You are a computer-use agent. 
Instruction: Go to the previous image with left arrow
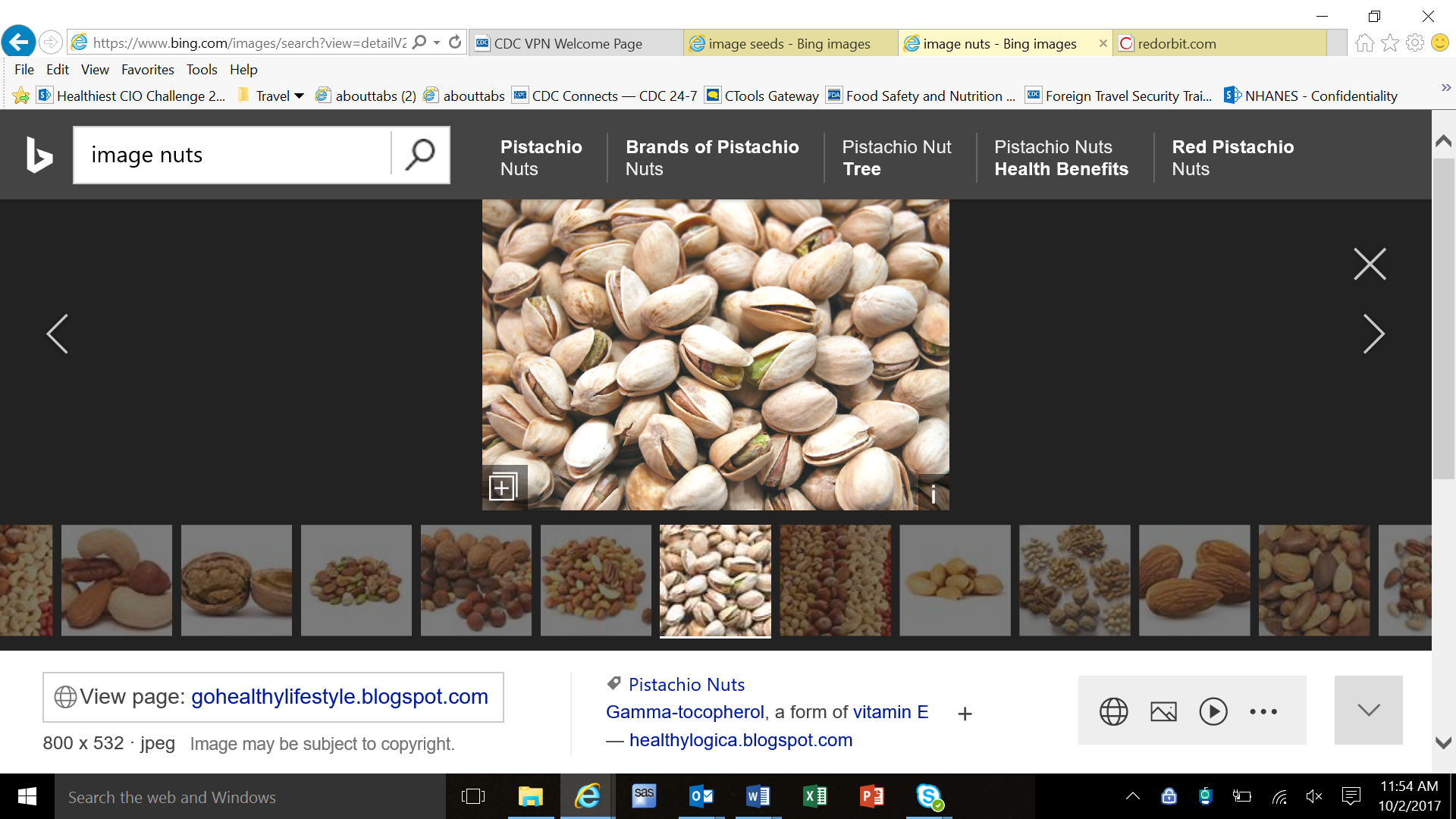click(58, 334)
